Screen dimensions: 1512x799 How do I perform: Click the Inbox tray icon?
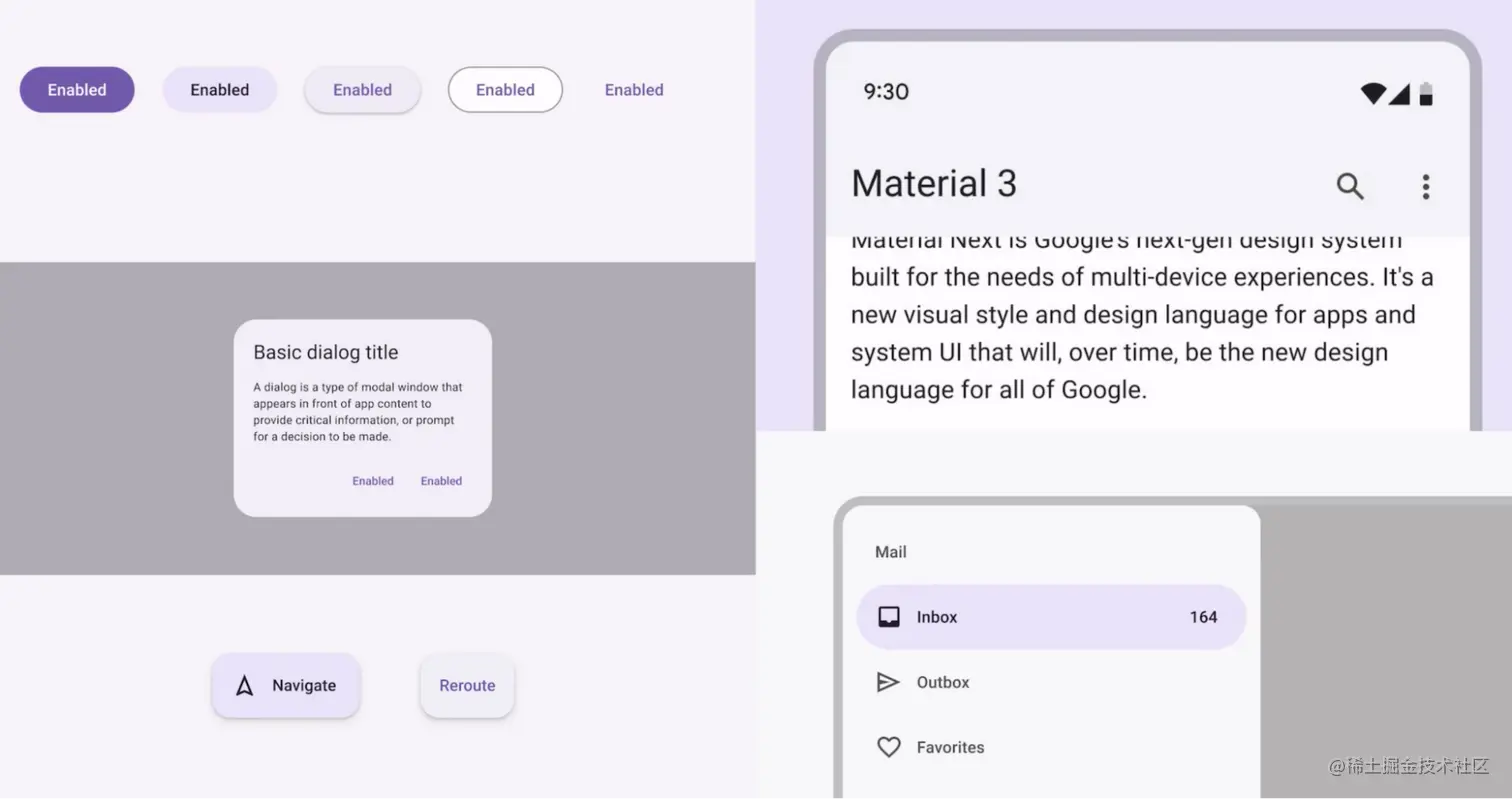coord(889,617)
